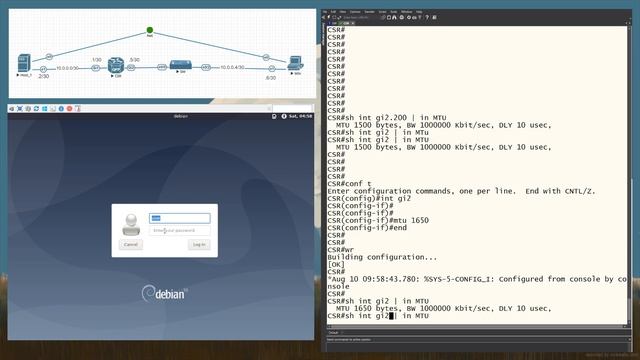Click the 'debian' title in VM top bar
The image size is (640, 360).
(x=180, y=116)
